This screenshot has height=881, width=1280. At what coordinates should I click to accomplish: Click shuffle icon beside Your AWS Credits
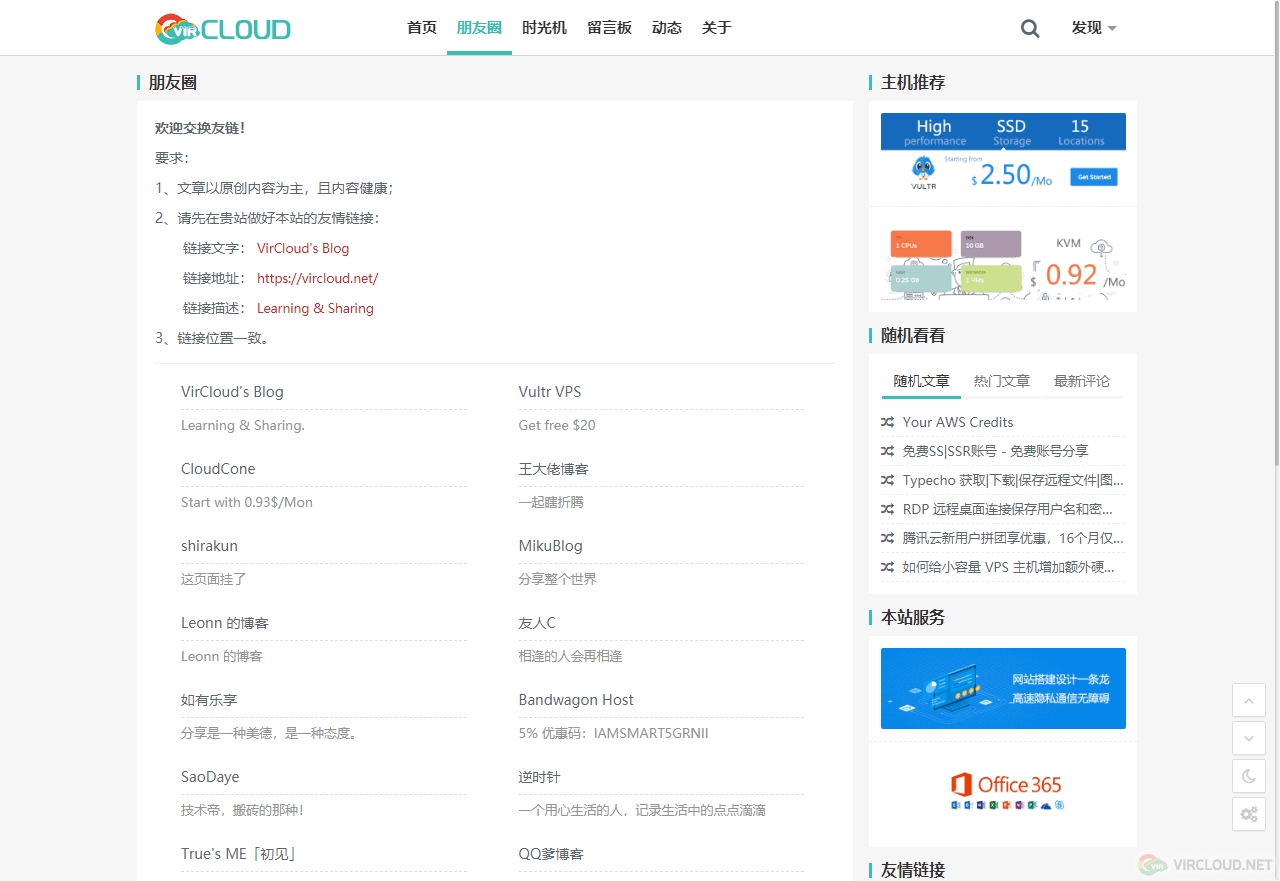[x=888, y=422]
